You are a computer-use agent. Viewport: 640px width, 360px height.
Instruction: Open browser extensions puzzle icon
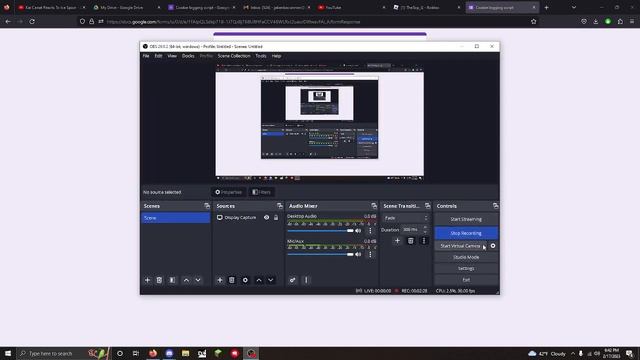[620, 22]
